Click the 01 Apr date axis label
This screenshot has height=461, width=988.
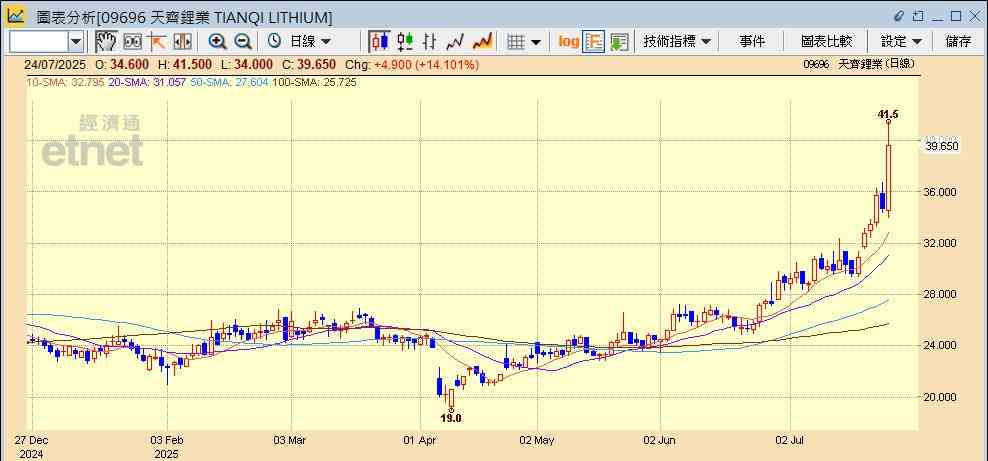click(420, 440)
